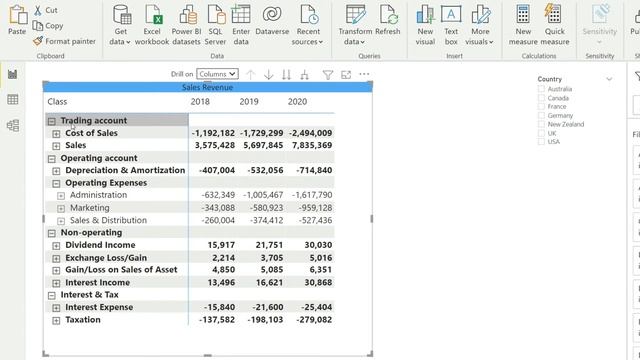This screenshot has height=360, width=640.
Task: Switch to Model view
Action: click(x=13, y=125)
